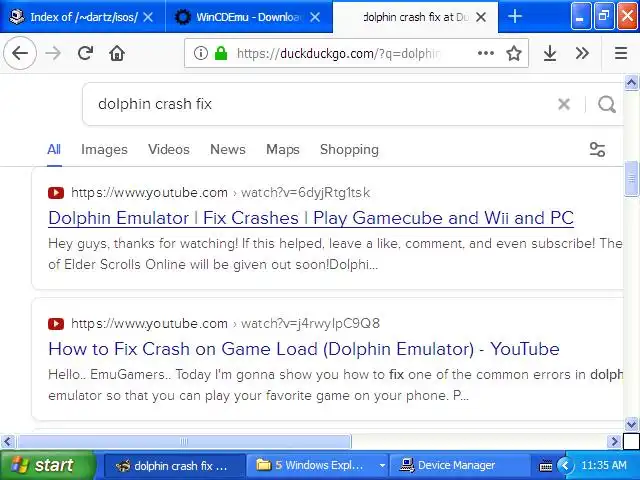Open the Firefox hamburger menu
The width and height of the screenshot is (640, 480).
coord(621,53)
